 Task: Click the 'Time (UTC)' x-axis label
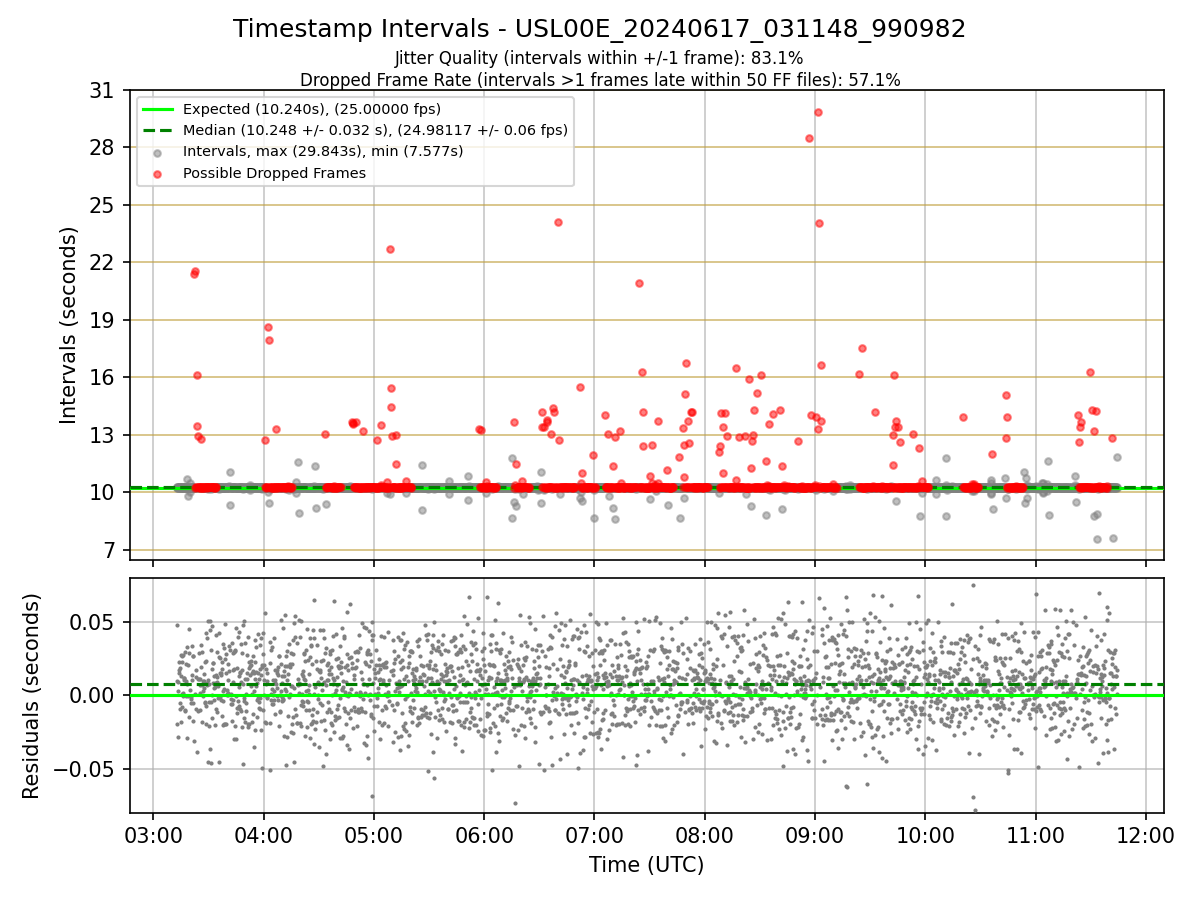646,865
